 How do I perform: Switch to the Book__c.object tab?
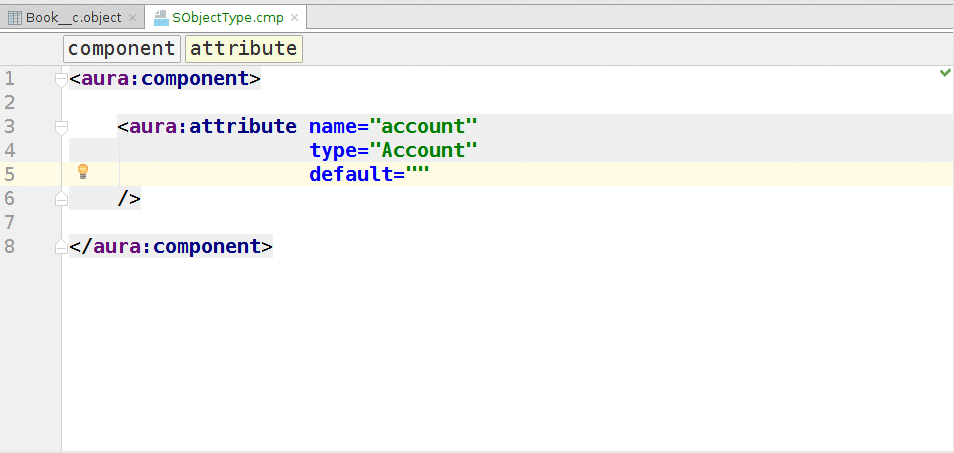coord(73,18)
